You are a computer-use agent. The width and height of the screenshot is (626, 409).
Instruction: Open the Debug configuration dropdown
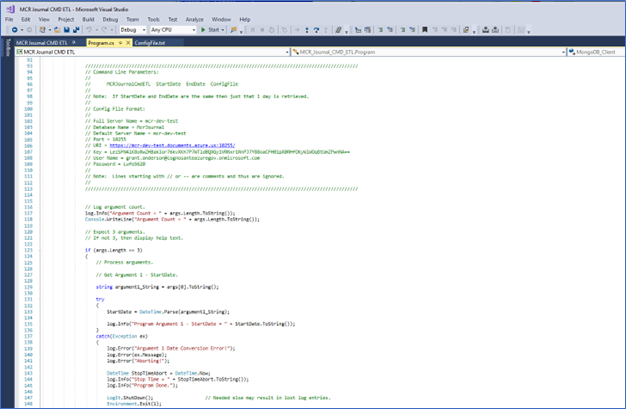pos(131,31)
